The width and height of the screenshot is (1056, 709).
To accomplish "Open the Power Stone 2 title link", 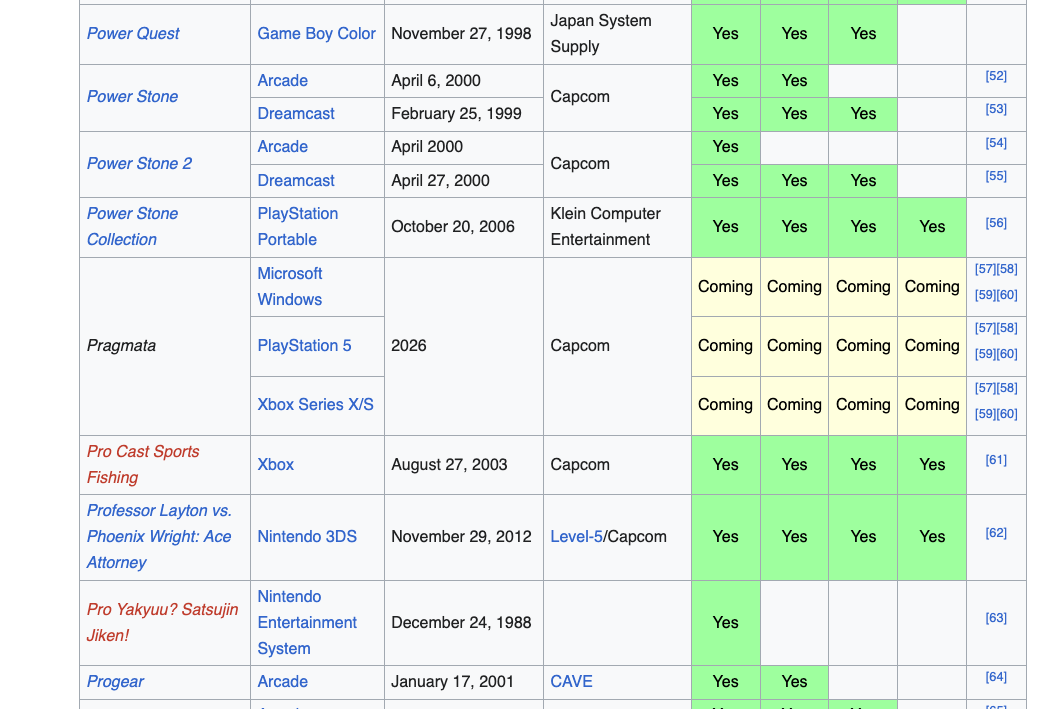I will (x=139, y=164).
